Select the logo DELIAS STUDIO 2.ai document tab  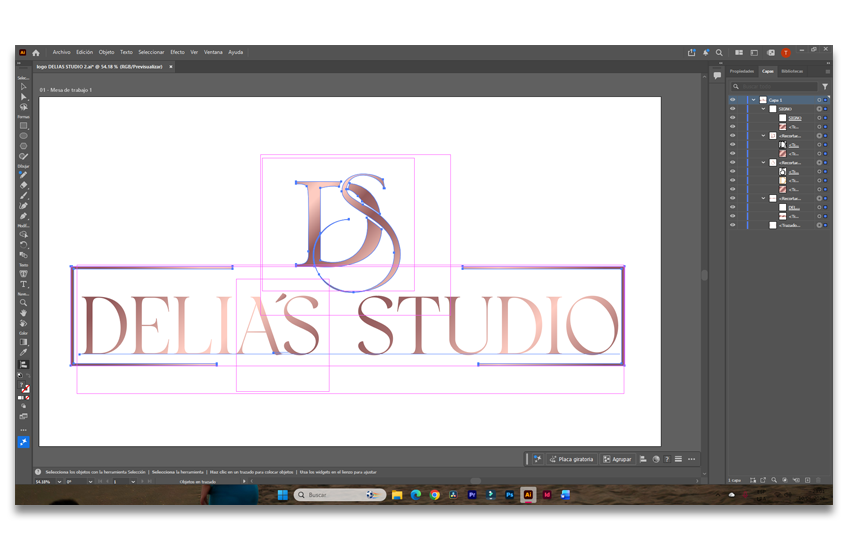pos(100,67)
